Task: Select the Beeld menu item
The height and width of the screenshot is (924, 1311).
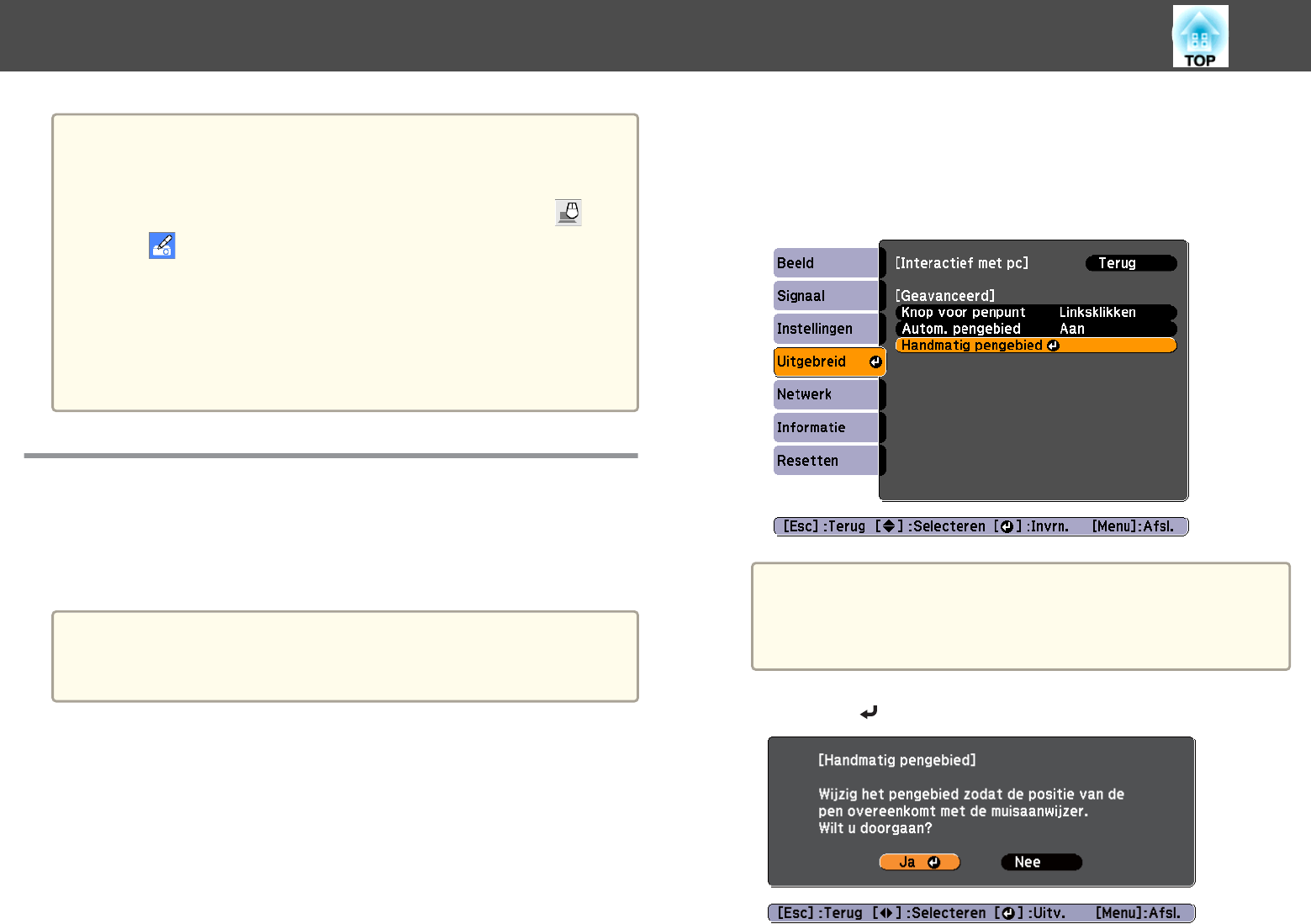Action: tap(826, 263)
